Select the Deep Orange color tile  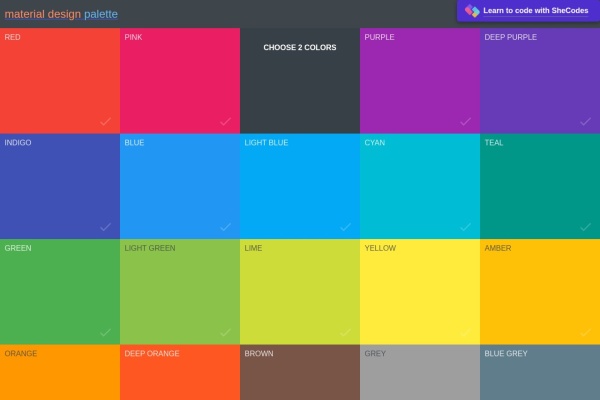[180, 372]
